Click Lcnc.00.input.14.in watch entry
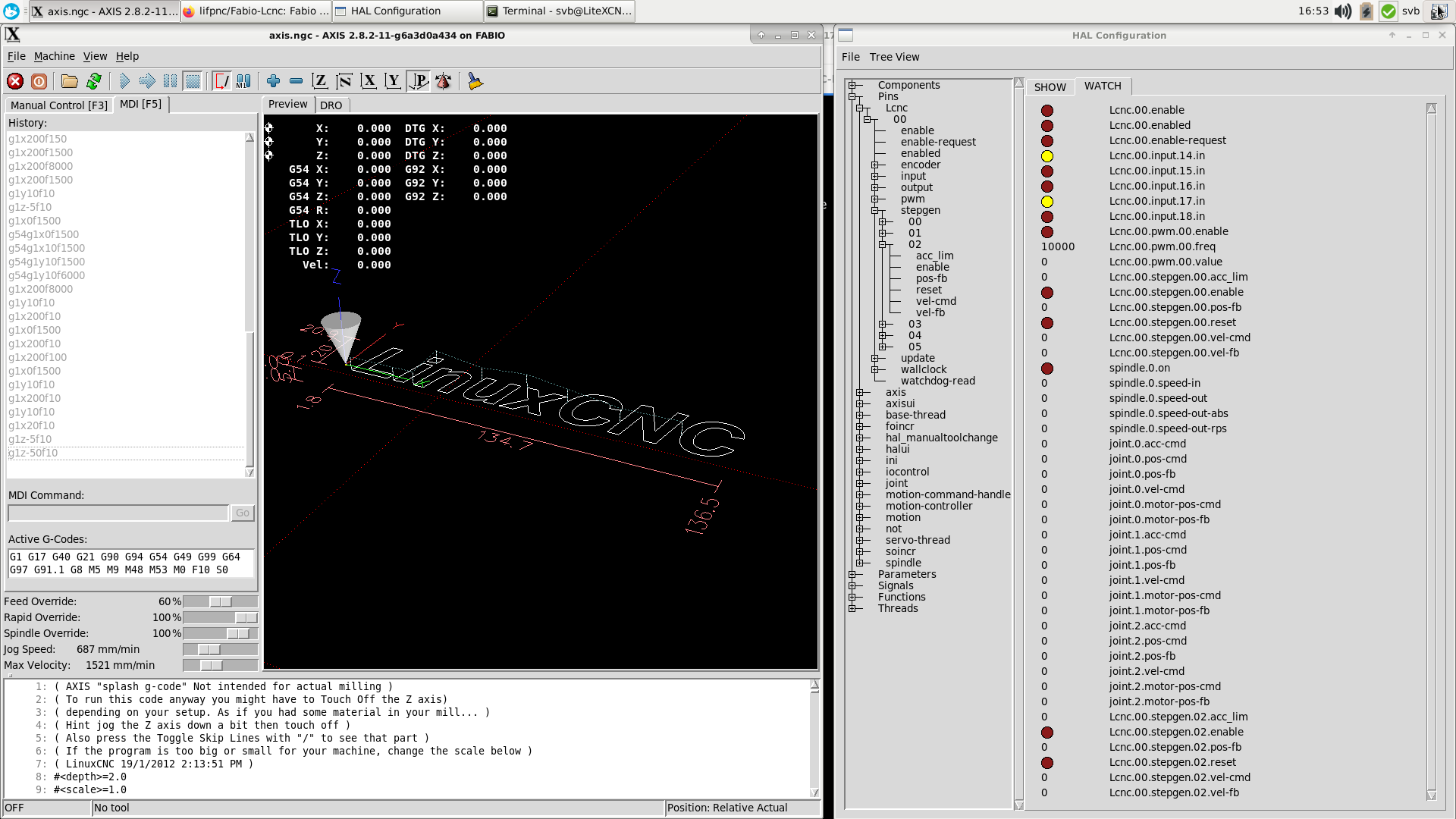1456x819 pixels. [x=1156, y=155]
